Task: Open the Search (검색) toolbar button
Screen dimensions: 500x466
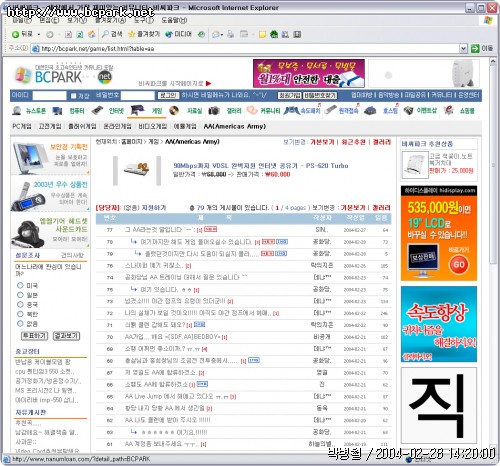Action: [112, 34]
